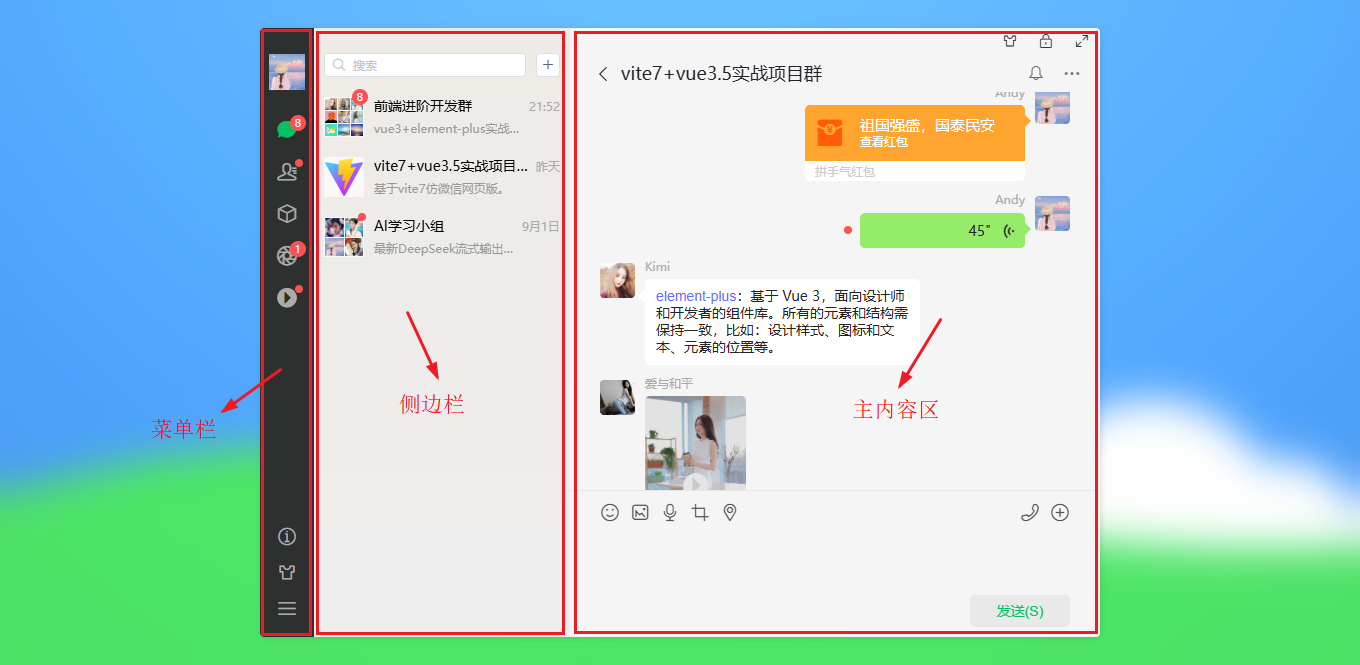Viewport: 1360px width, 665px height.
Task: Toggle the notification bell in the chat header
Action: coord(1036,73)
